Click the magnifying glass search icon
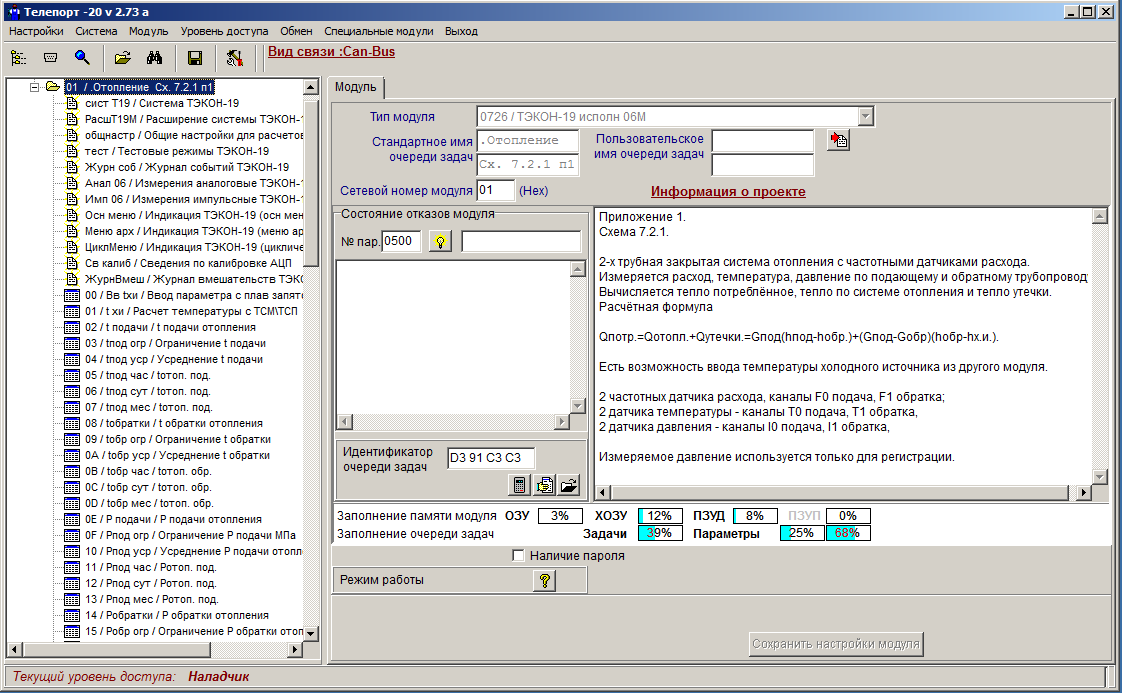Screen dimensions: 1122x693 (x=83, y=58)
